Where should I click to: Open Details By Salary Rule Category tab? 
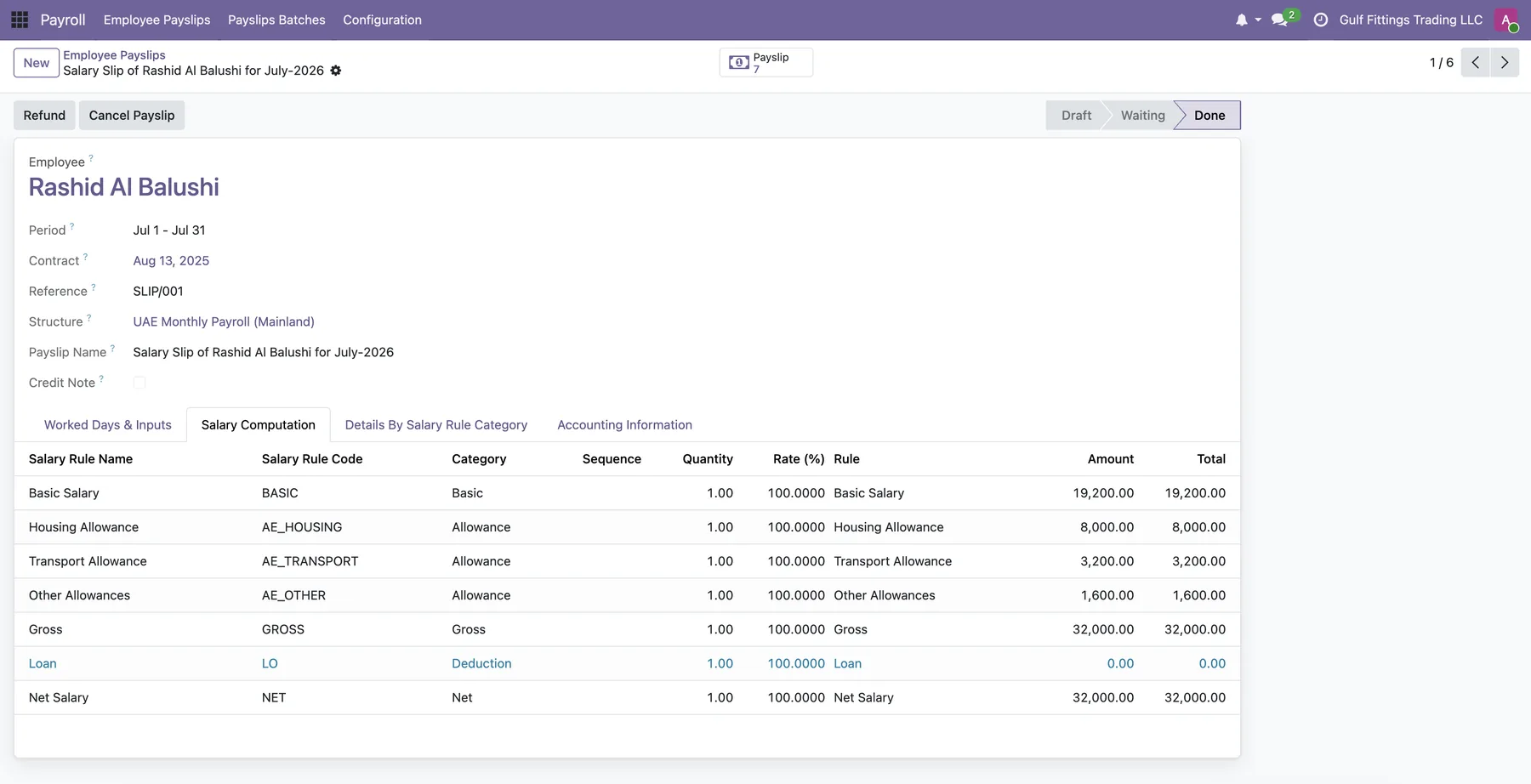click(x=436, y=425)
